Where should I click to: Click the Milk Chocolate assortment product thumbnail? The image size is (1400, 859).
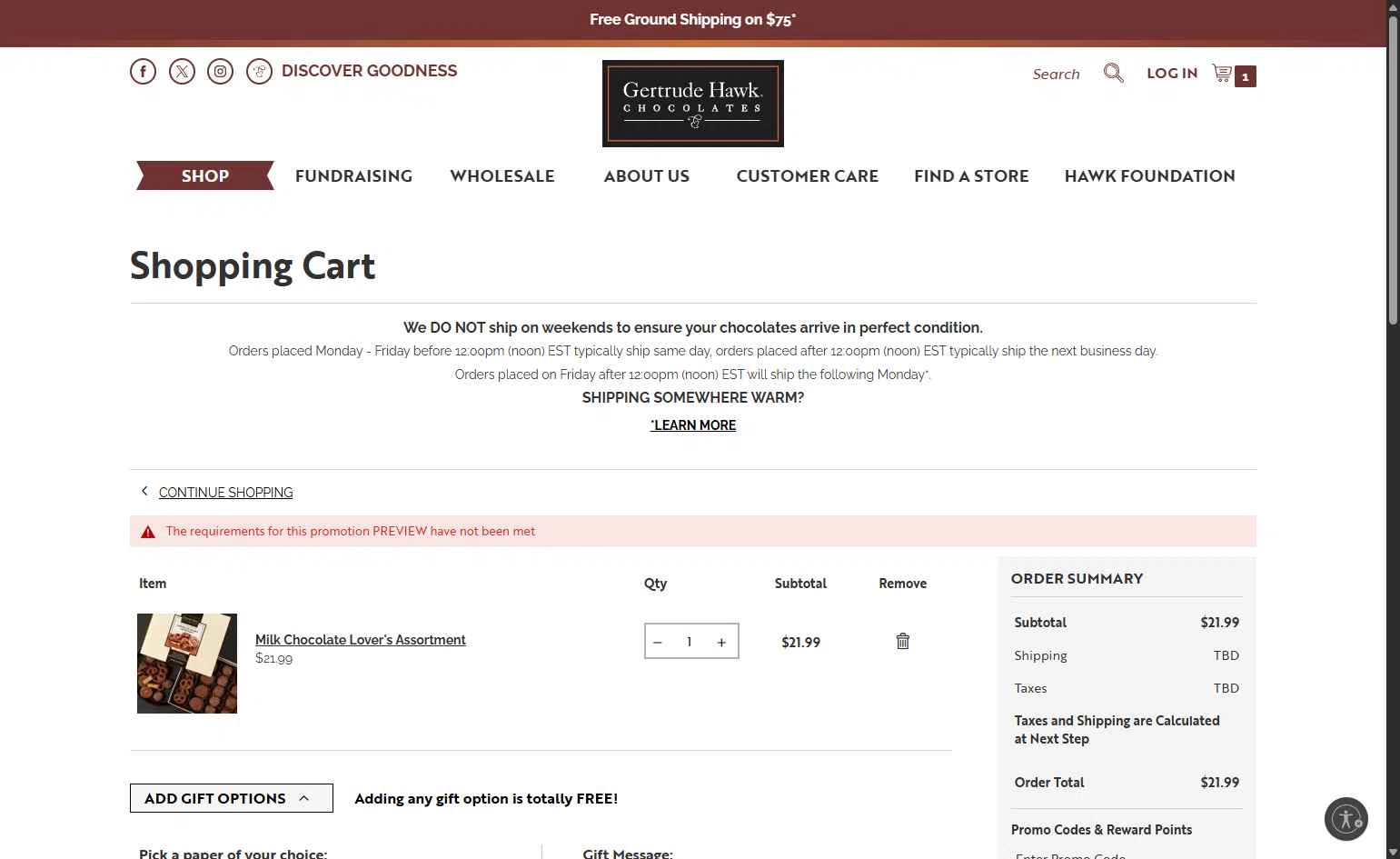coord(187,664)
